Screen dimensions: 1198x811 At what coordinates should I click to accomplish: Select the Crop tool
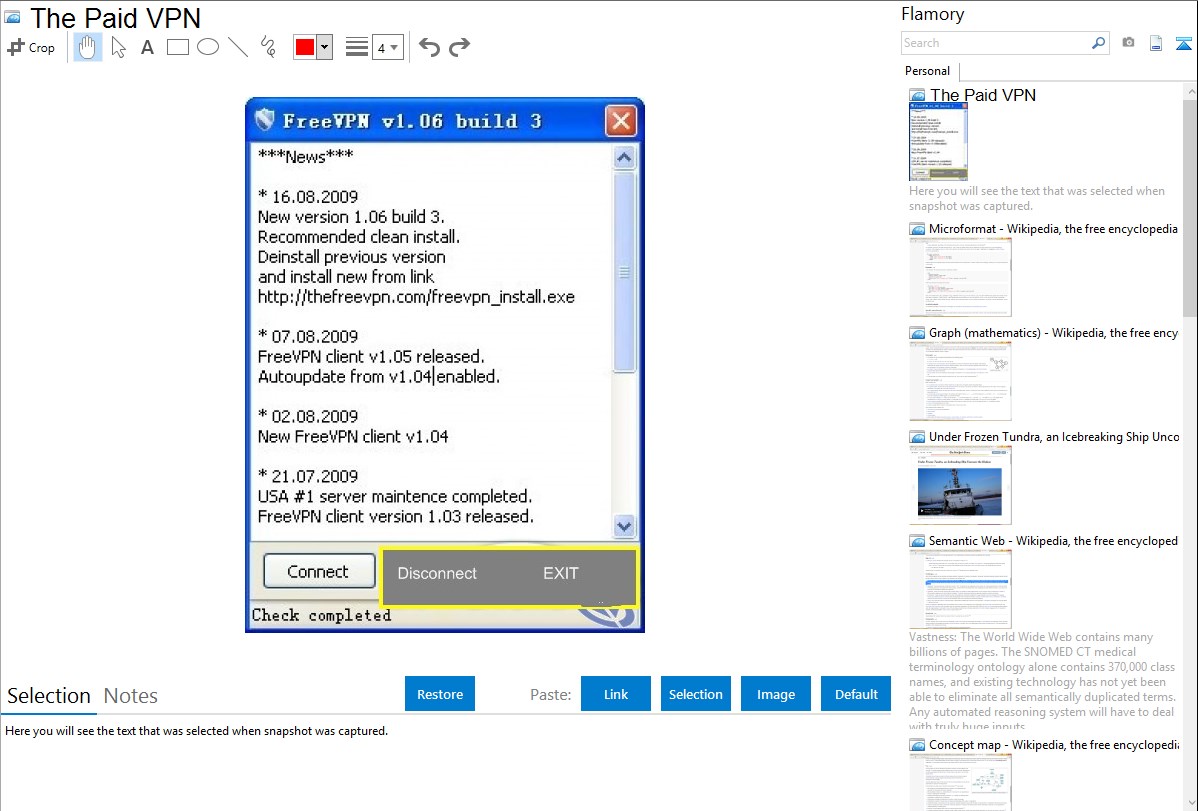[31, 47]
